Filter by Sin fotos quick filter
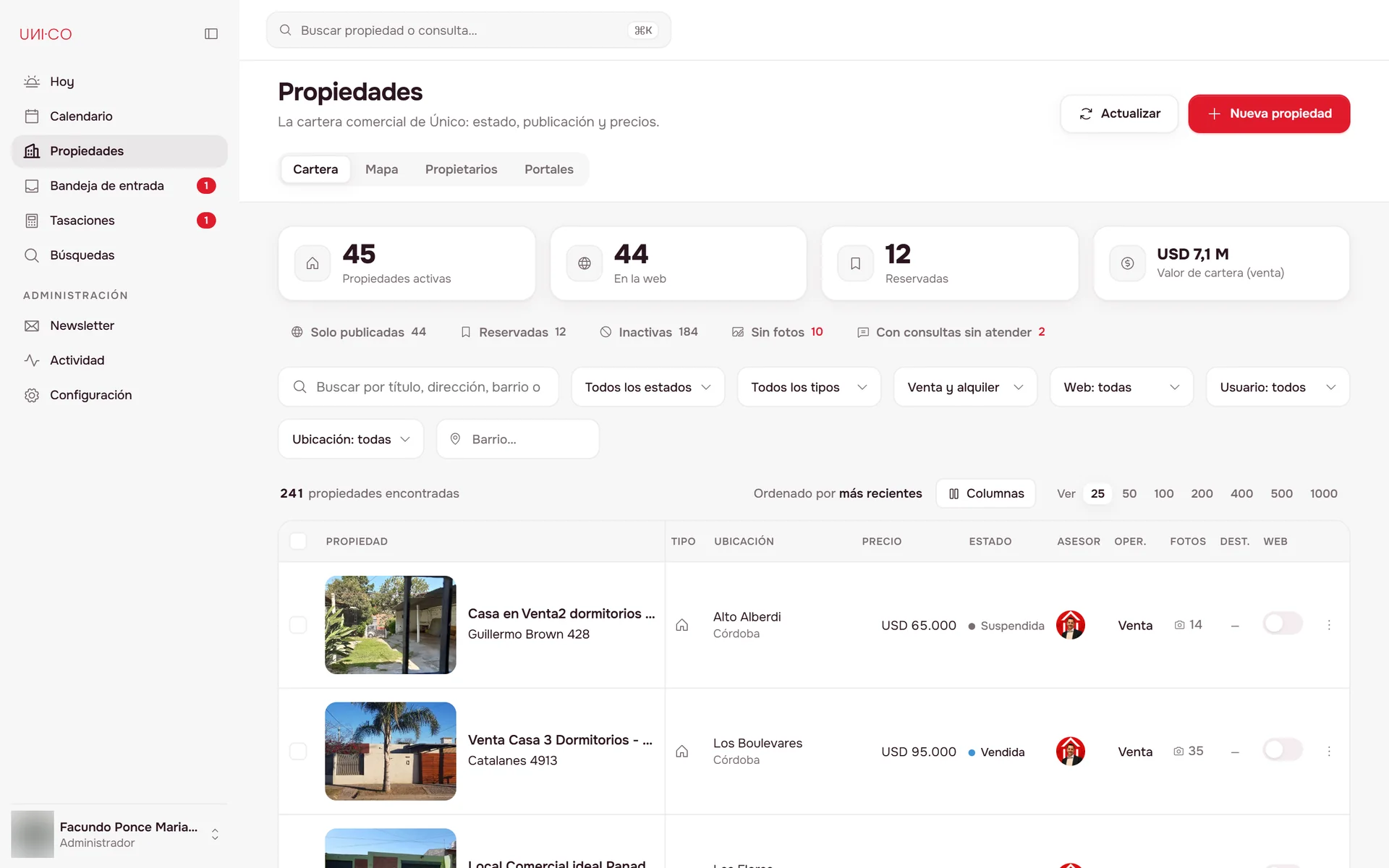This screenshot has width=1389, height=868. click(778, 332)
